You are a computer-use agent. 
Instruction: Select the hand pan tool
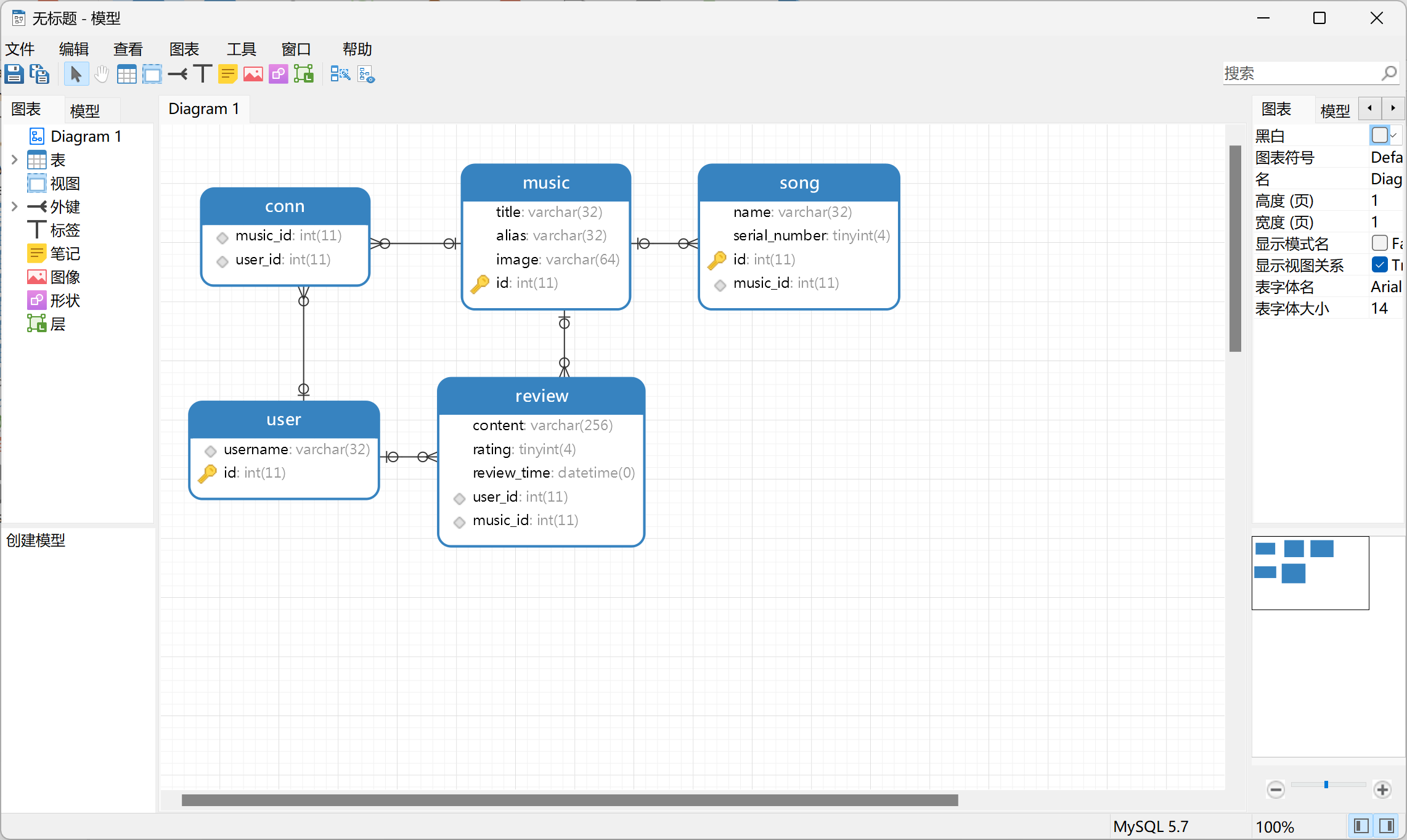(x=102, y=74)
